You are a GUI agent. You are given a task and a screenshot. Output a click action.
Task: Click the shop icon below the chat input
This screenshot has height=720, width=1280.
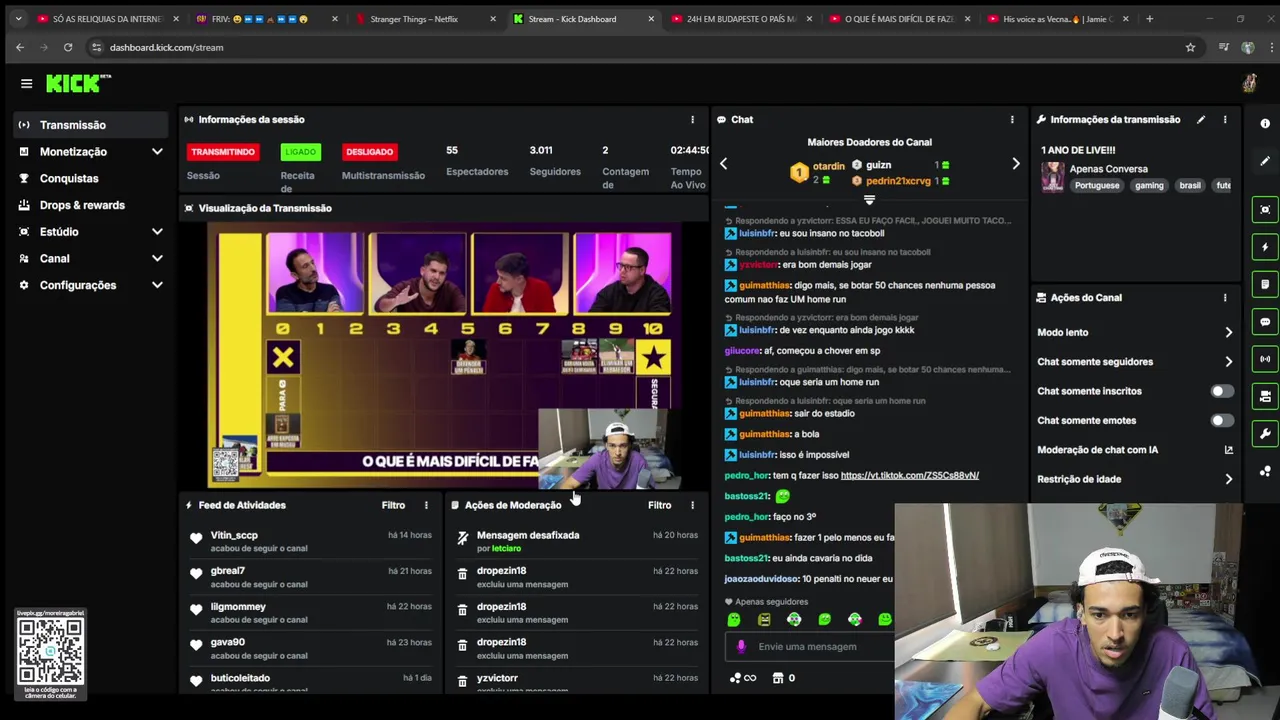(x=777, y=679)
